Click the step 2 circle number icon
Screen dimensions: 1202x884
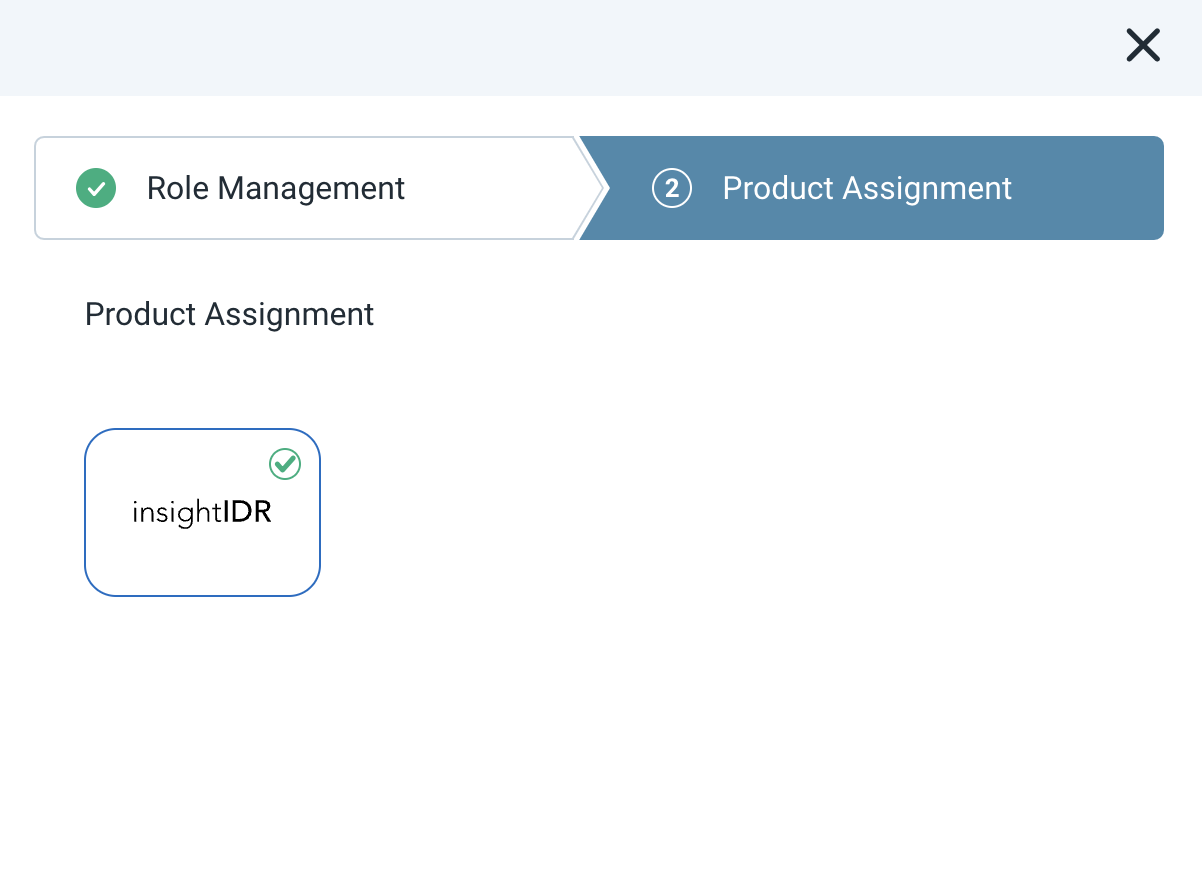click(x=672, y=188)
